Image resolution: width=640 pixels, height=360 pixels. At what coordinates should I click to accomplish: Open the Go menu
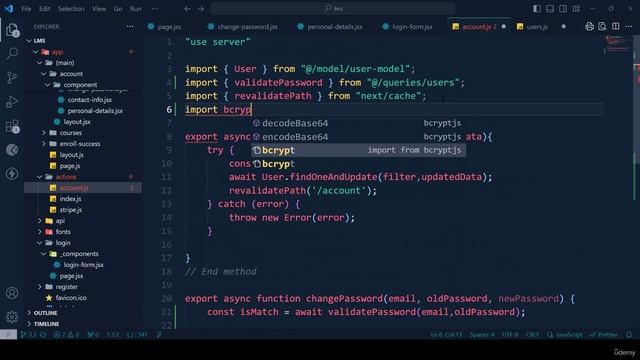(118, 9)
